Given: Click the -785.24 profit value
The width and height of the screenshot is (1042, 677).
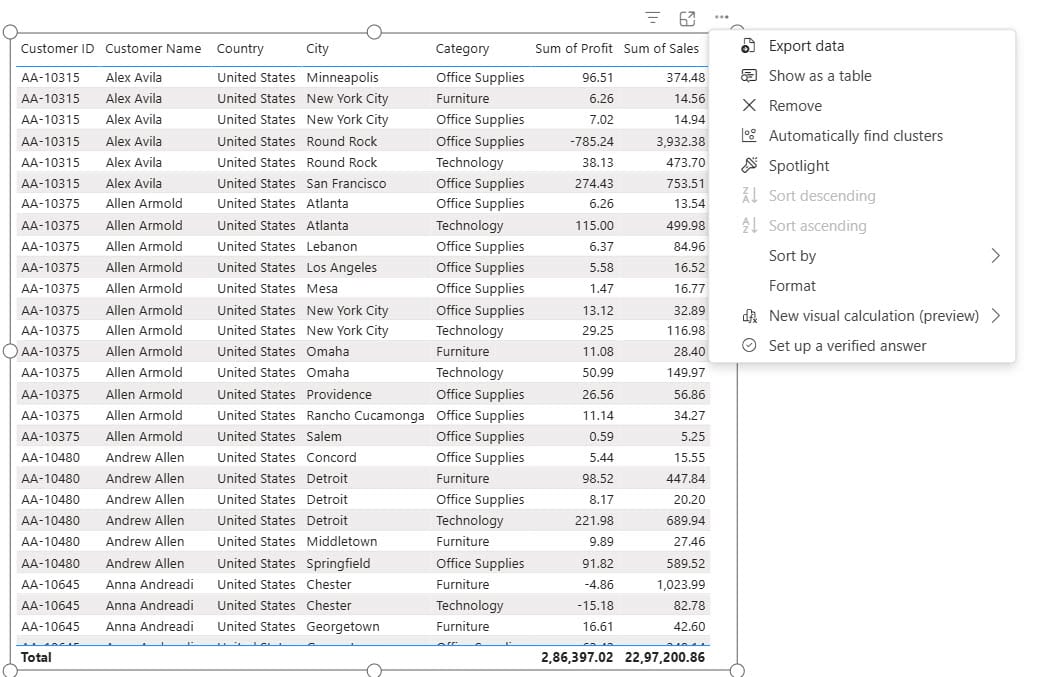Looking at the screenshot, I should (591, 142).
